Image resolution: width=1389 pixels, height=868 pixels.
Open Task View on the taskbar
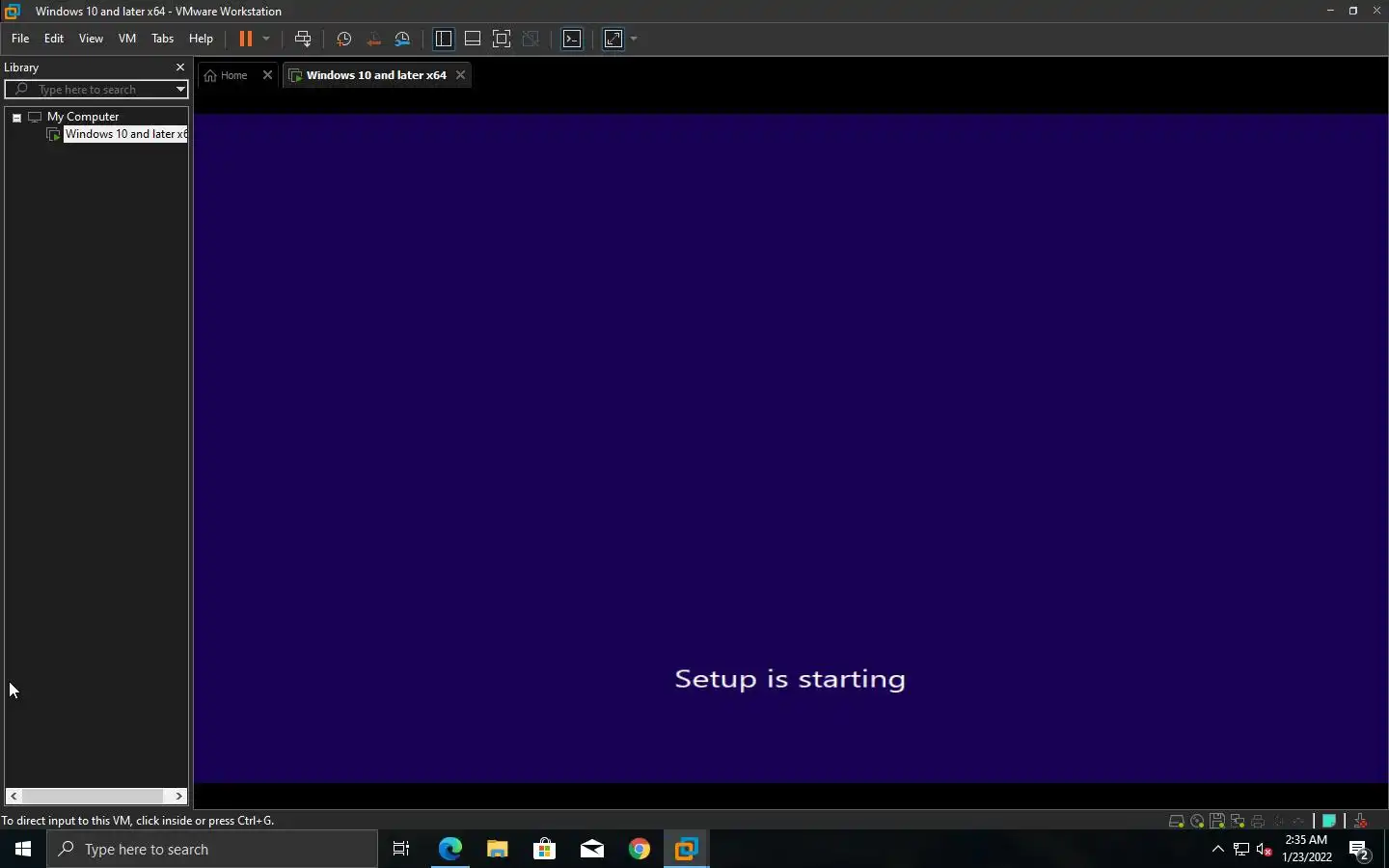pos(401,849)
